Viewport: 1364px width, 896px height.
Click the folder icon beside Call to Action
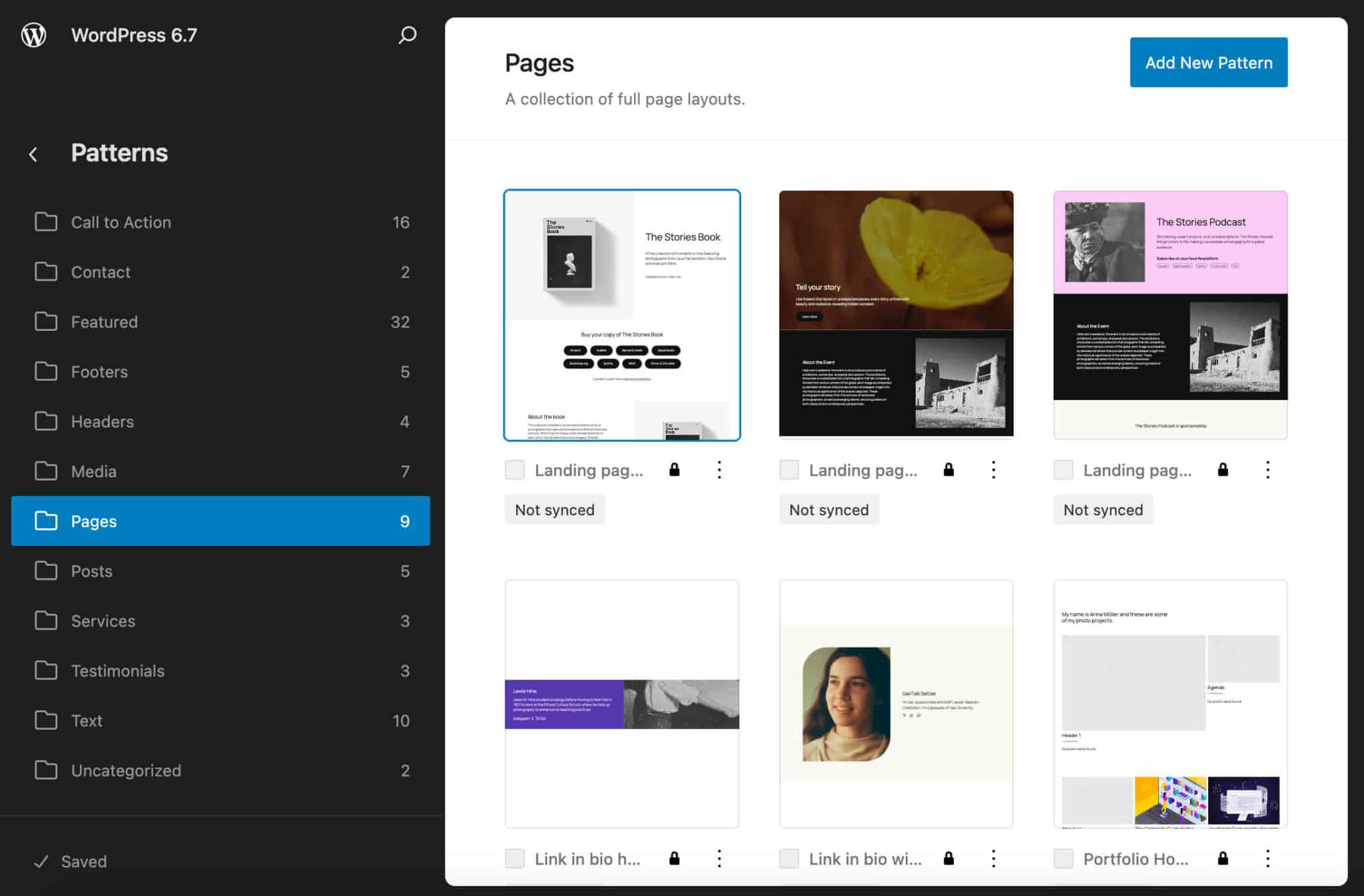[x=47, y=222]
